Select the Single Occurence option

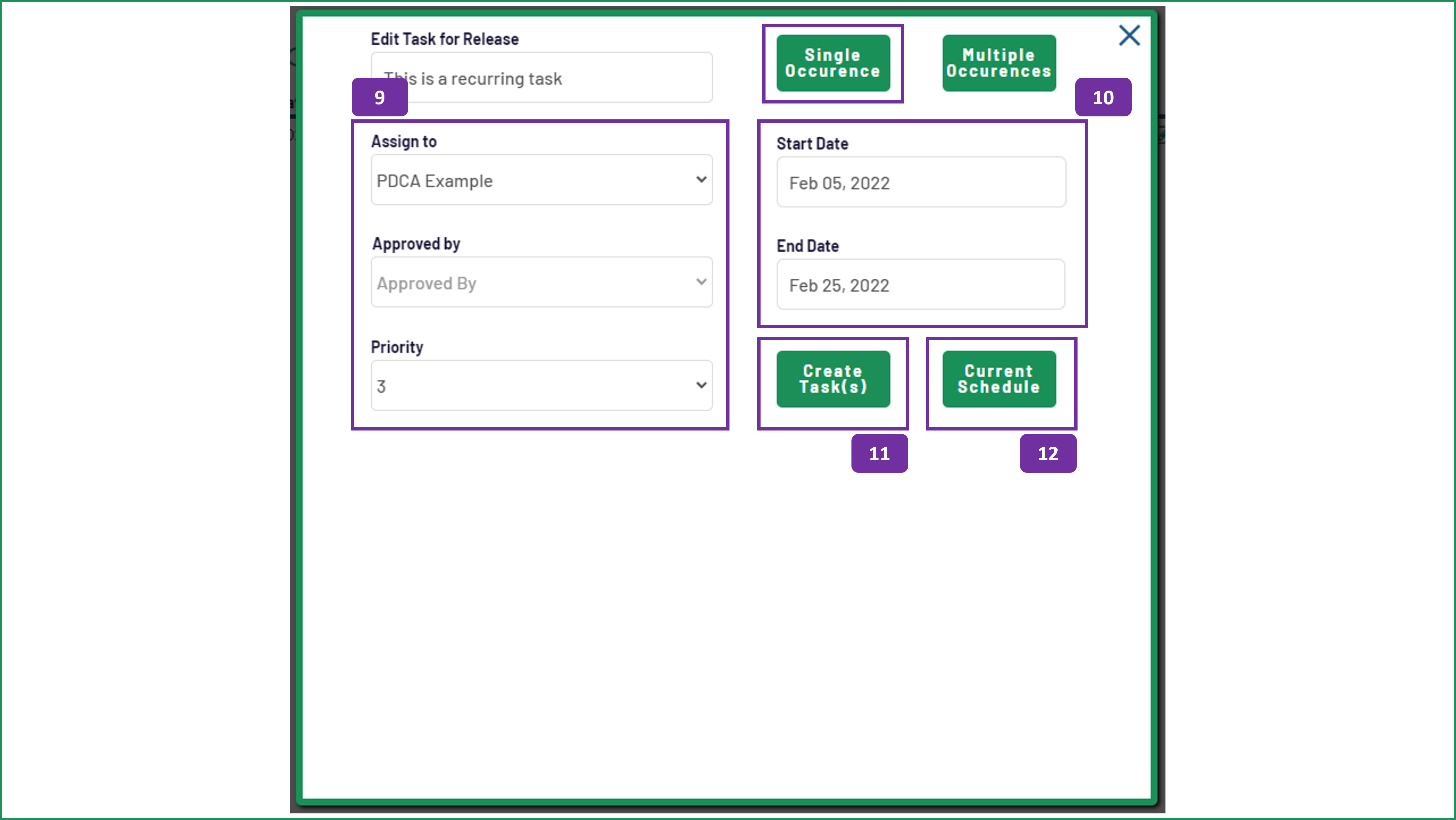833,63
